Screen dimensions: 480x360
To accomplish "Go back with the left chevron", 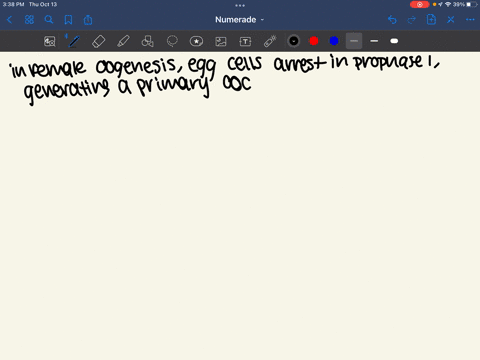I will pyautogui.click(x=9, y=20).
